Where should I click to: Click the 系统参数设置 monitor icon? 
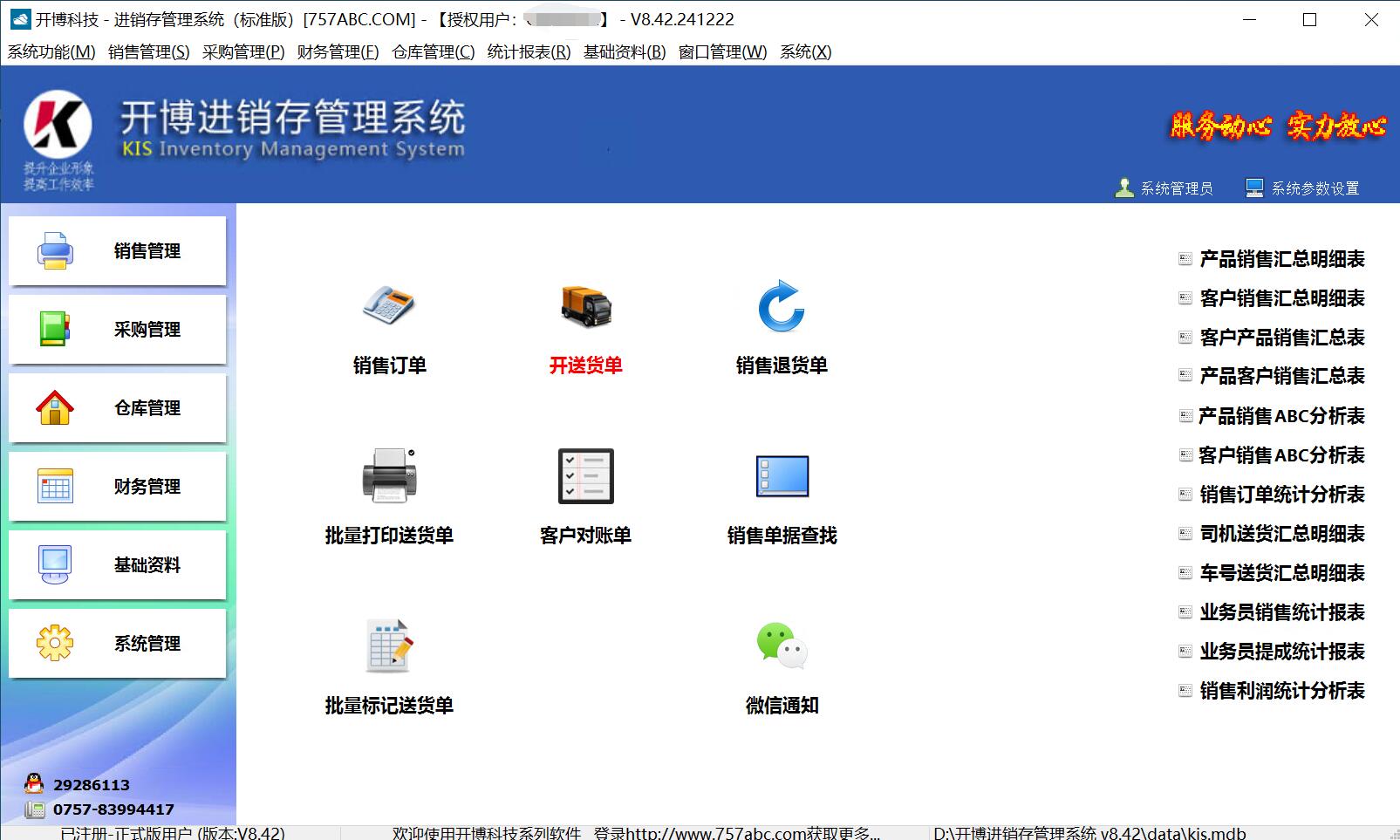pos(1254,188)
